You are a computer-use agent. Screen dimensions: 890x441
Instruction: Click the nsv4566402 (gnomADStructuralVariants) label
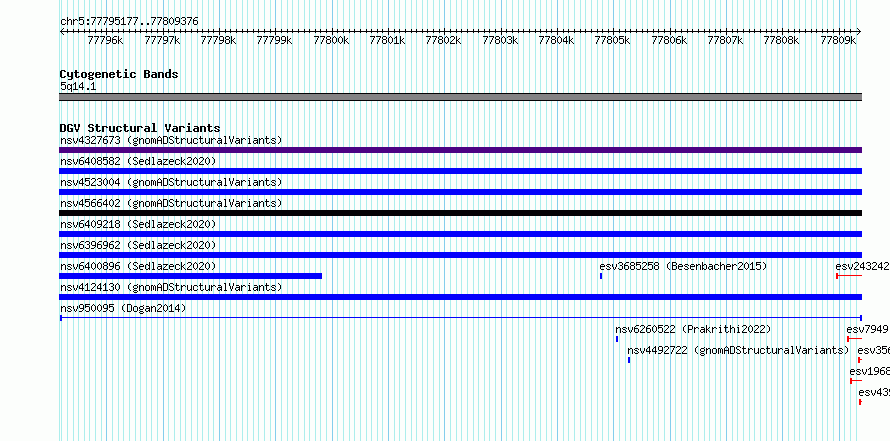pos(171,203)
